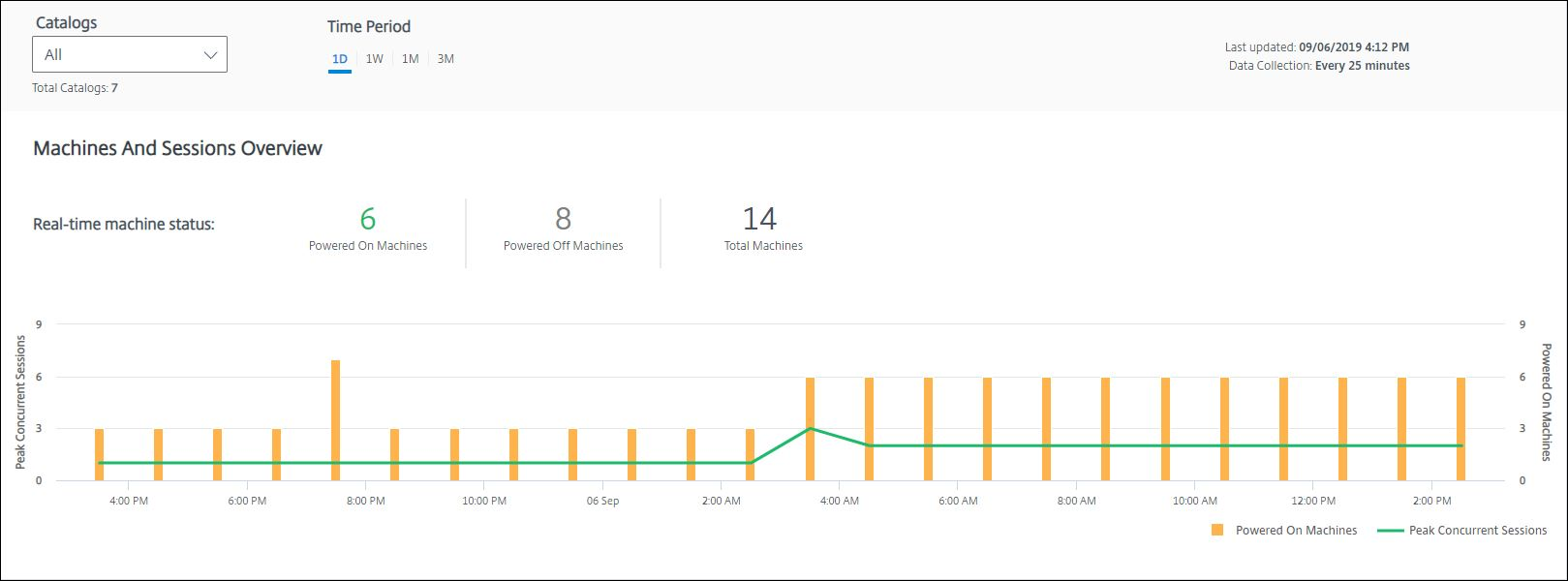The image size is (1568, 581).
Task: Click the last orange bar after 2:00 PM
Action: pos(1460,429)
